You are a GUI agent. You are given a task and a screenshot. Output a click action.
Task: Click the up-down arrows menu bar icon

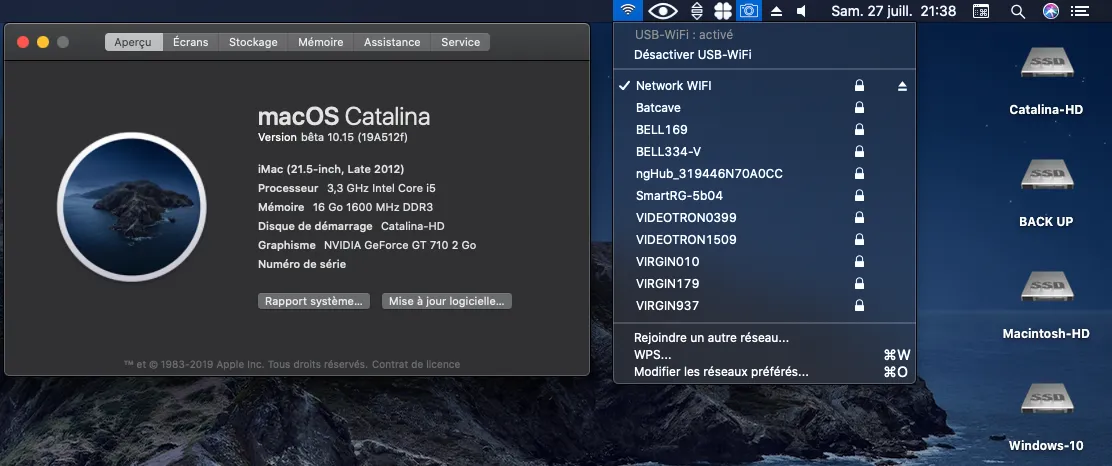(x=697, y=11)
